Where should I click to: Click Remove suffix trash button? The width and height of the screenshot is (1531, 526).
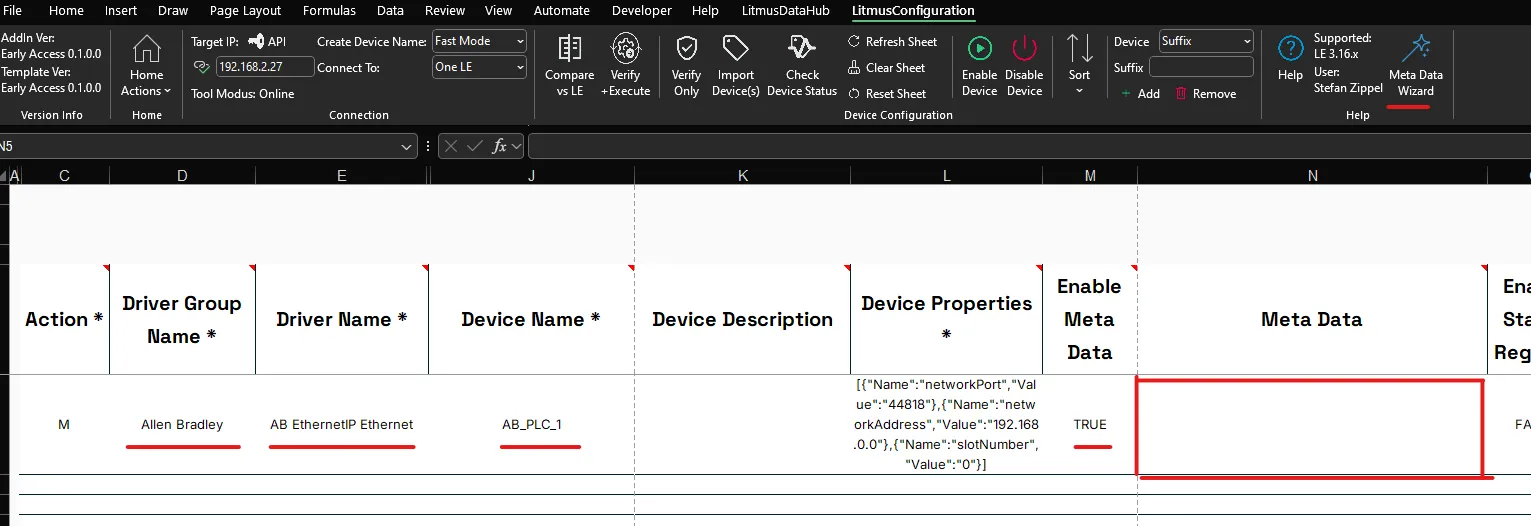click(x=1206, y=94)
